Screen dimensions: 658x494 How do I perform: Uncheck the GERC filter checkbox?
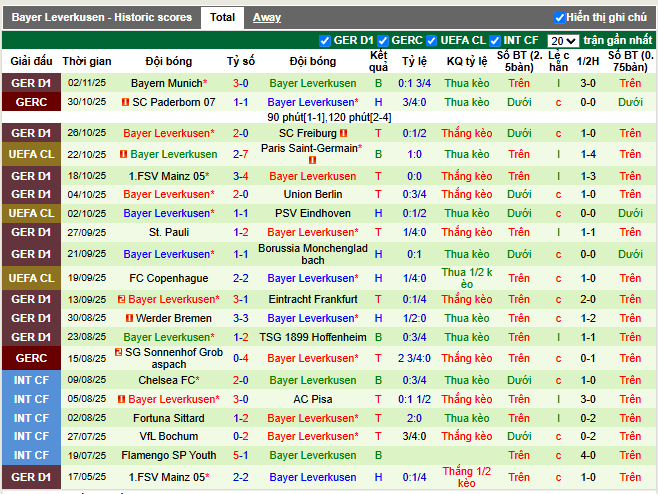[x=382, y=41]
